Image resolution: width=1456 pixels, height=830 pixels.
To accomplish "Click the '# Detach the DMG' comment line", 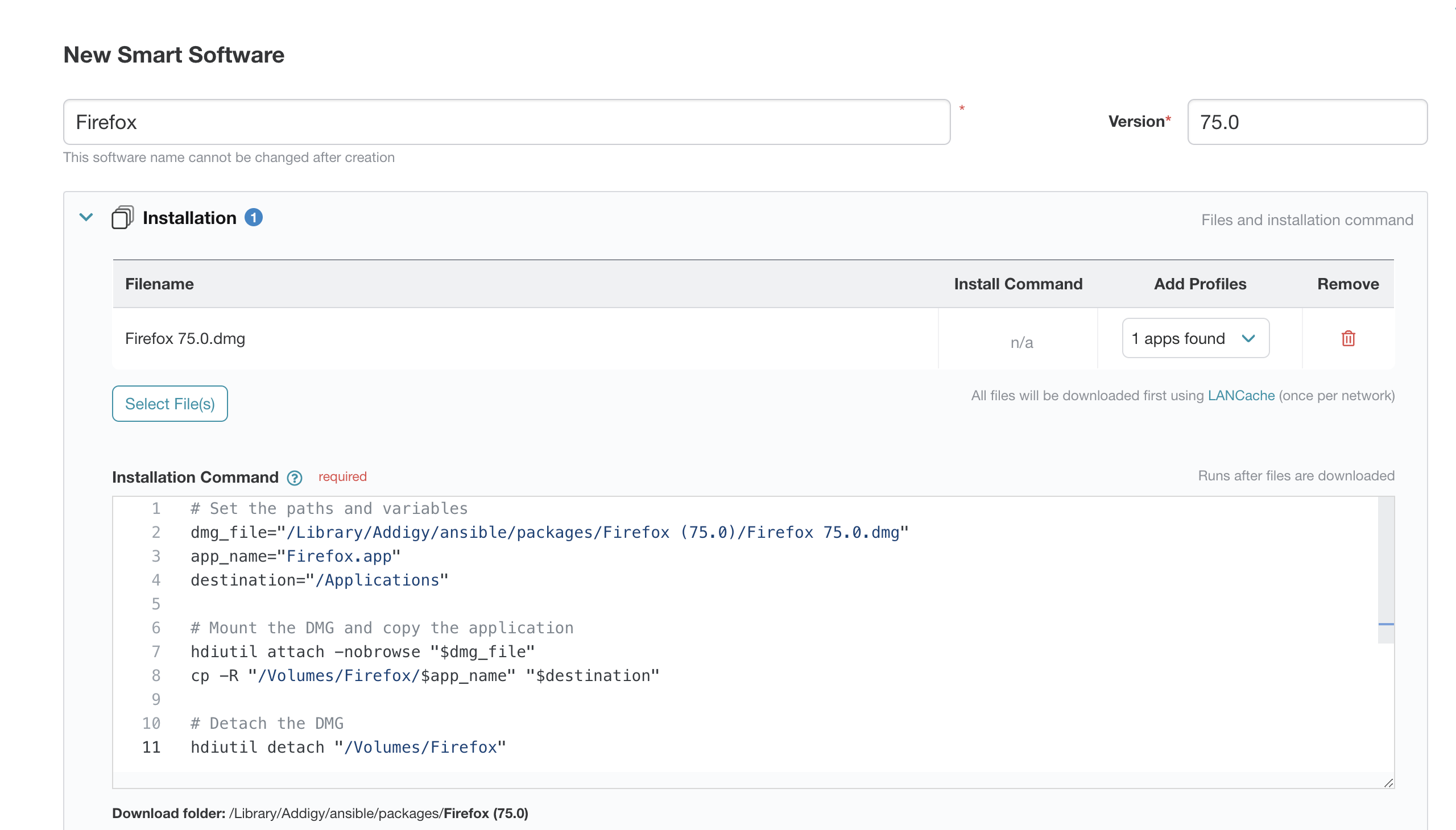I will pyautogui.click(x=267, y=723).
